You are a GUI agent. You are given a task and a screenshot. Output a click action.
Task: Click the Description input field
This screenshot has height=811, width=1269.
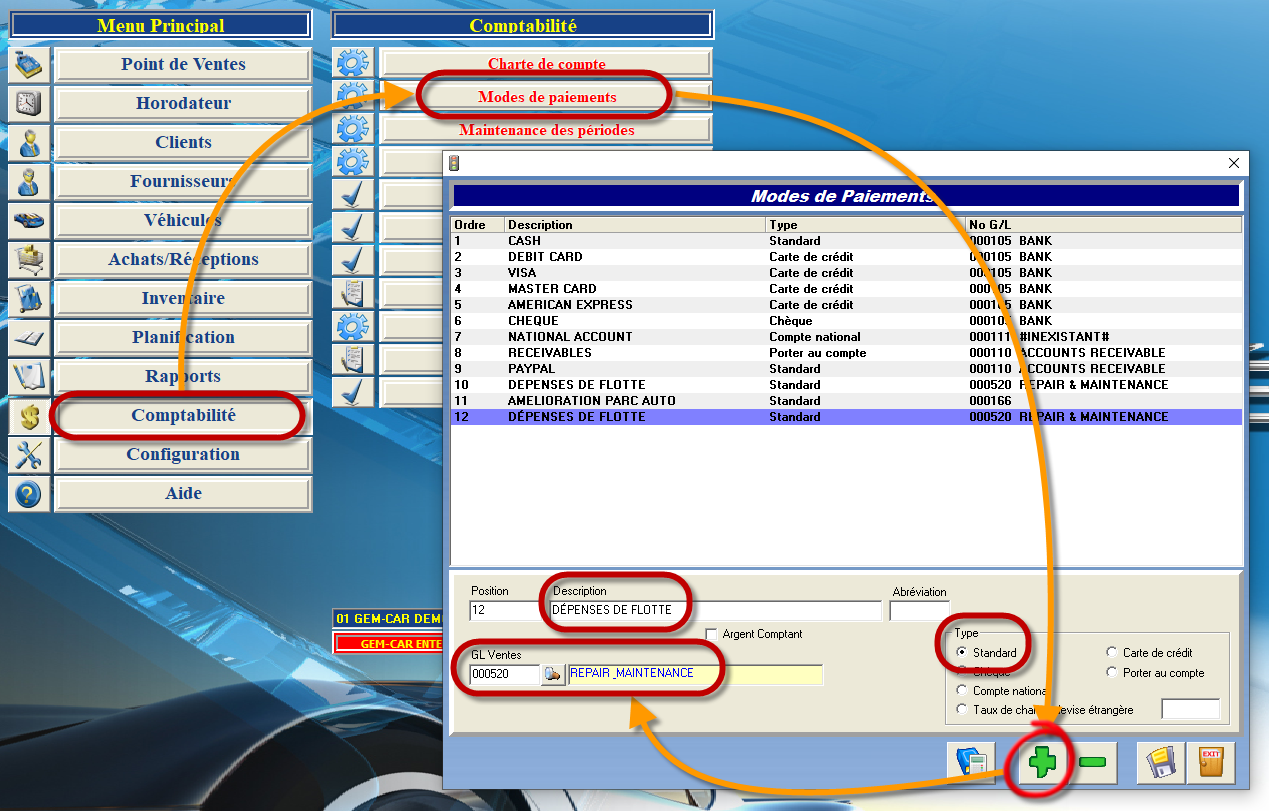point(716,610)
